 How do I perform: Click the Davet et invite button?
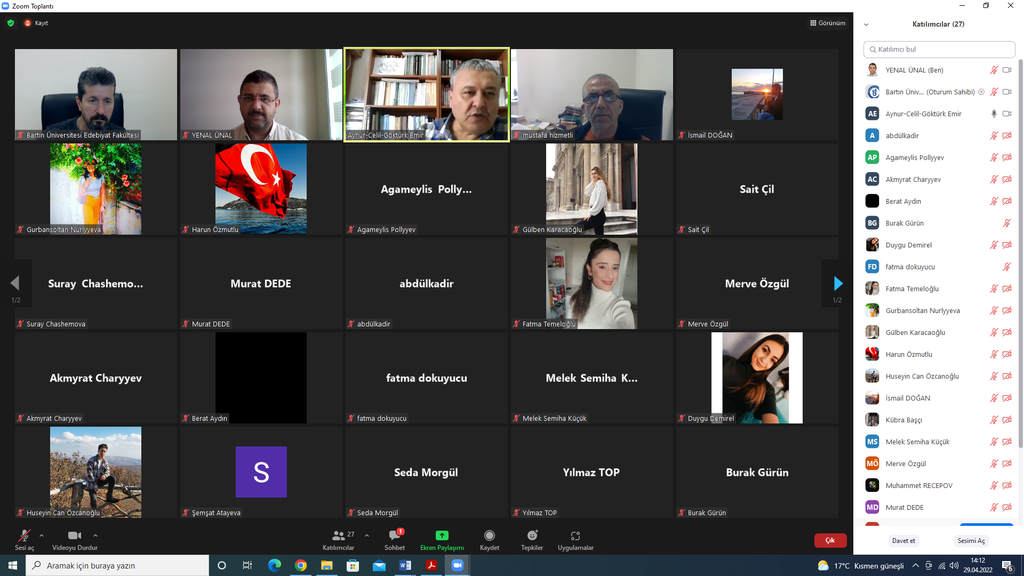(x=903, y=541)
